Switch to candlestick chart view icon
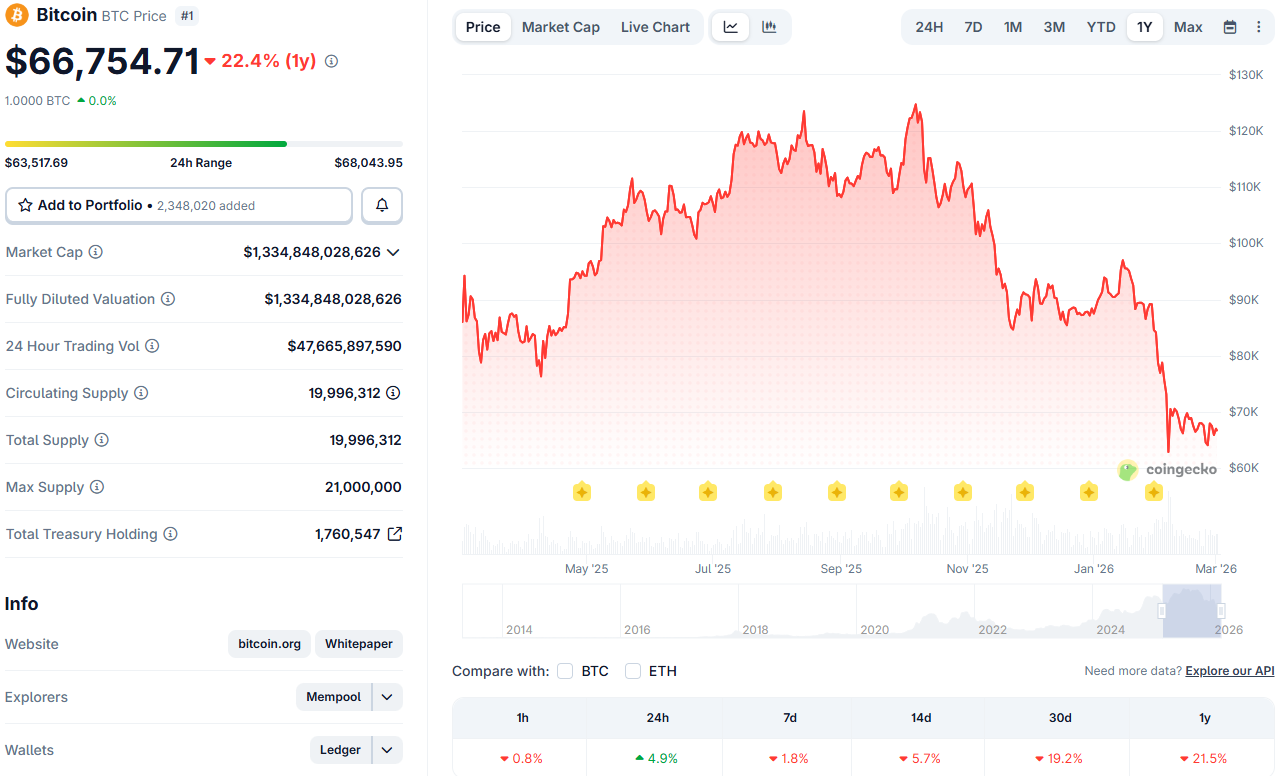The image size is (1279, 776). [769, 27]
